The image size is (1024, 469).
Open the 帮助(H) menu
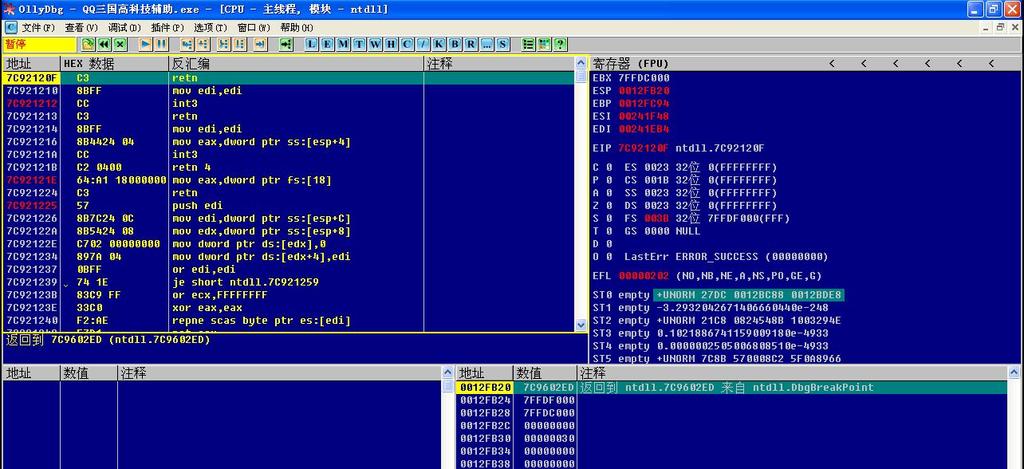pos(296,27)
